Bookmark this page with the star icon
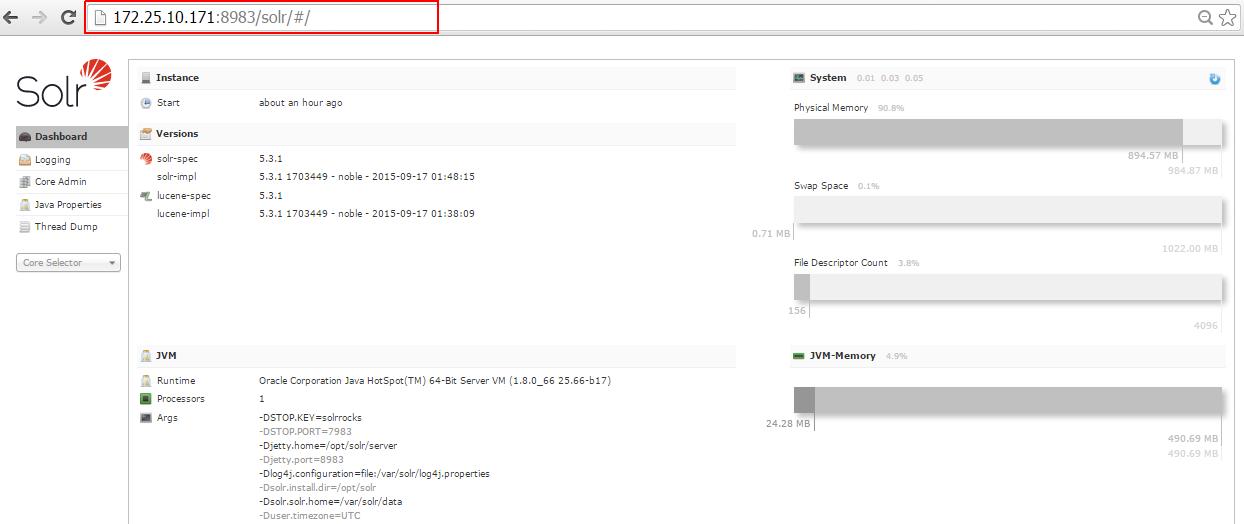The height and width of the screenshot is (524, 1244). point(1227,17)
